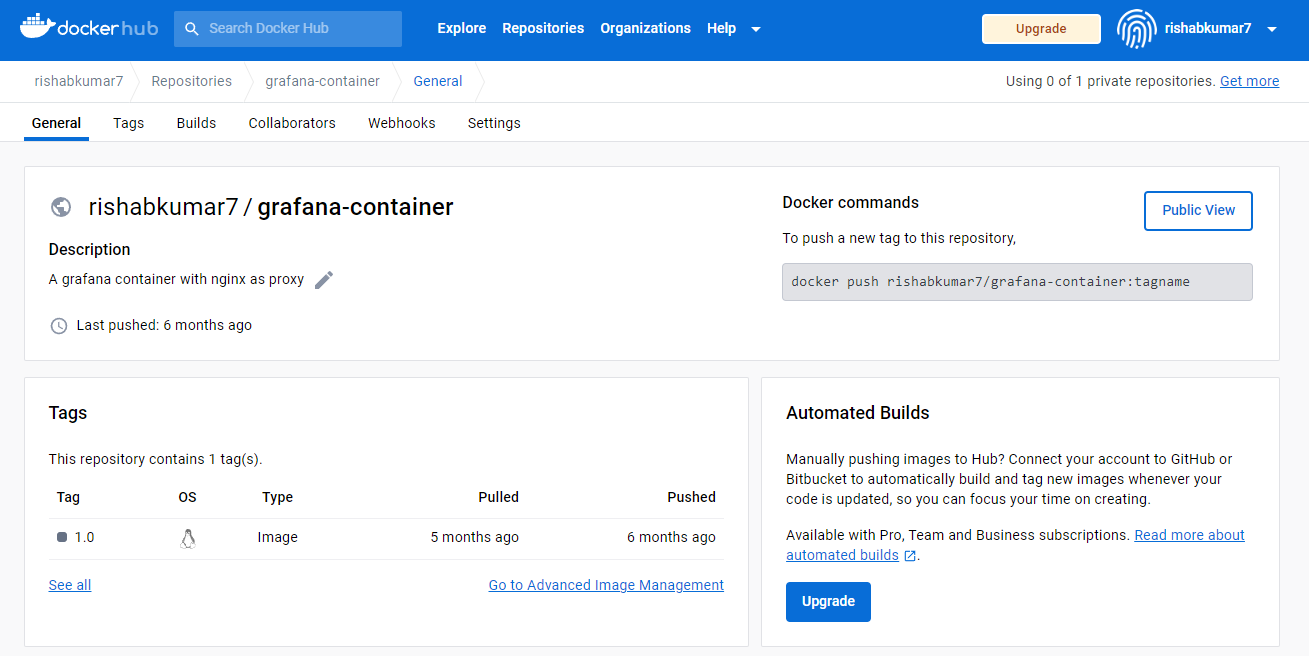The image size is (1309, 656).
Task: Click the Image type cell
Action: point(278,537)
